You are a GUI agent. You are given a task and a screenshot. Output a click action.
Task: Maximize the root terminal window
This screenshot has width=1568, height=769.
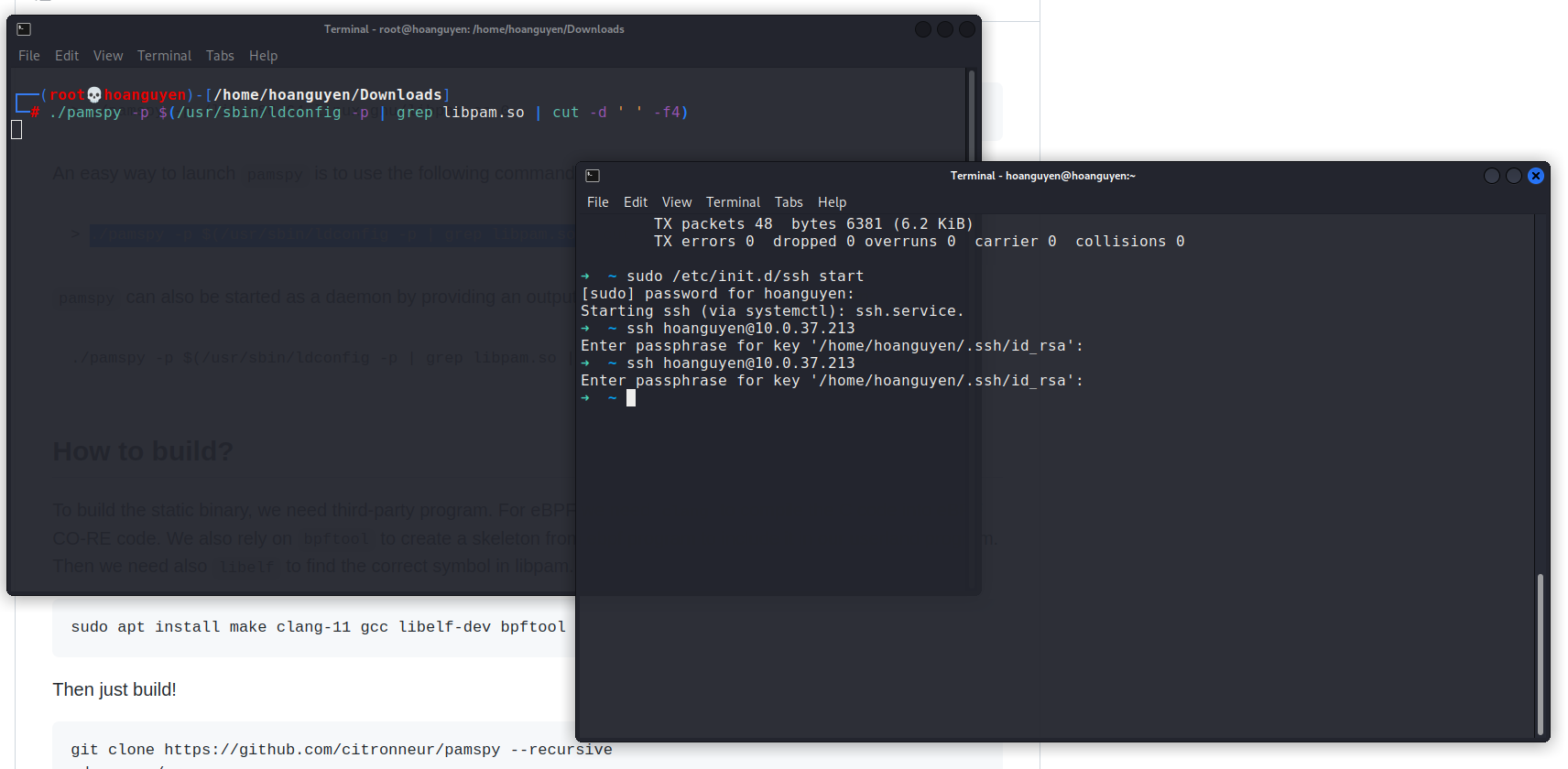click(945, 29)
